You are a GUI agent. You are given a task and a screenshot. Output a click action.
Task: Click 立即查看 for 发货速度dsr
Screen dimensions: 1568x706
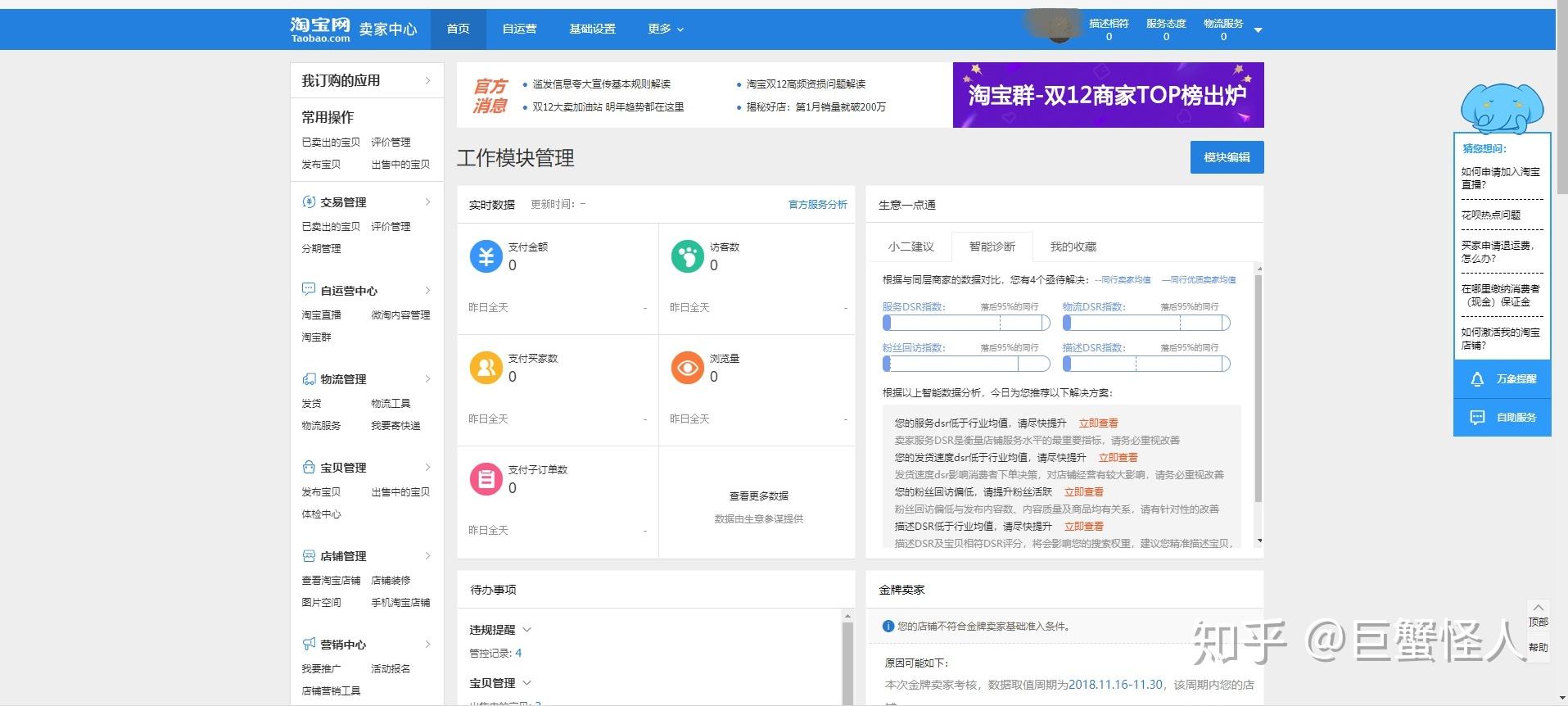(1118, 458)
